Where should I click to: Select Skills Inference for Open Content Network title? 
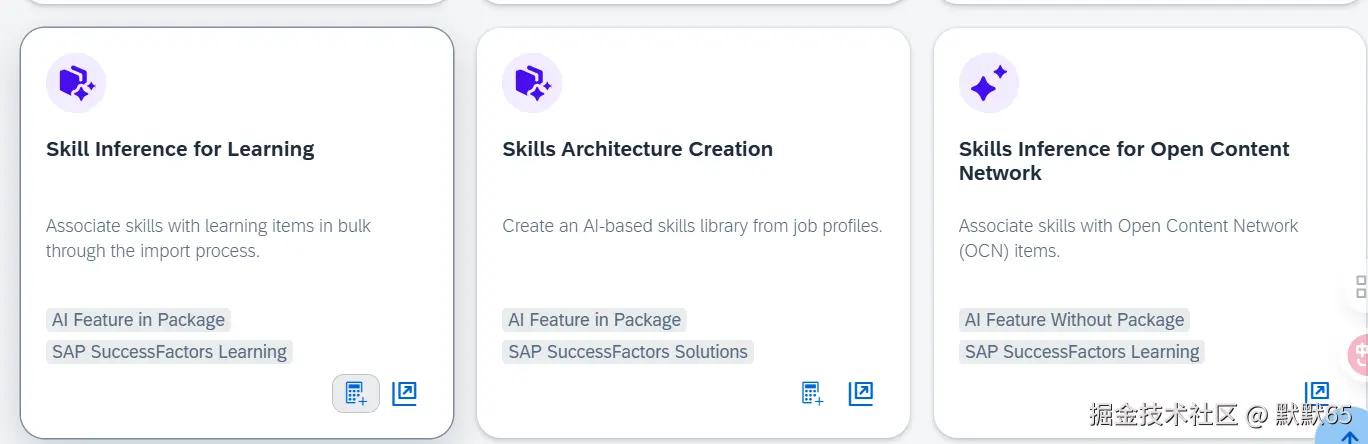[x=1123, y=161]
